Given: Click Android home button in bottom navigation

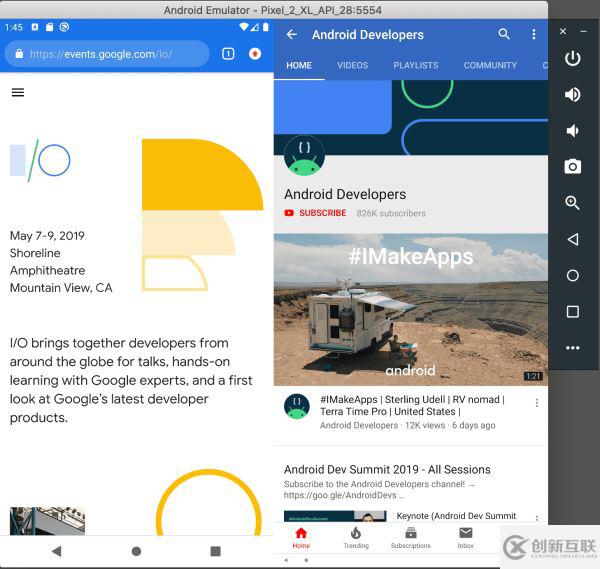Looking at the screenshot, I should point(136,551).
